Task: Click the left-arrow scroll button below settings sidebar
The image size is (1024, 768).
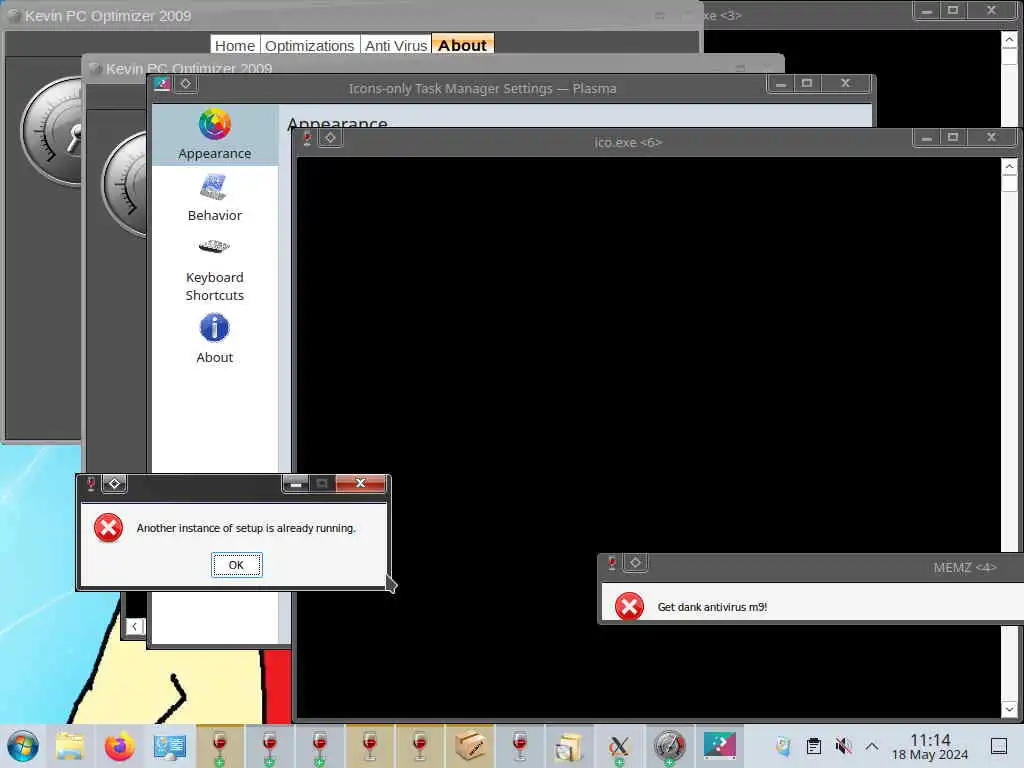Action: pos(135,627)
